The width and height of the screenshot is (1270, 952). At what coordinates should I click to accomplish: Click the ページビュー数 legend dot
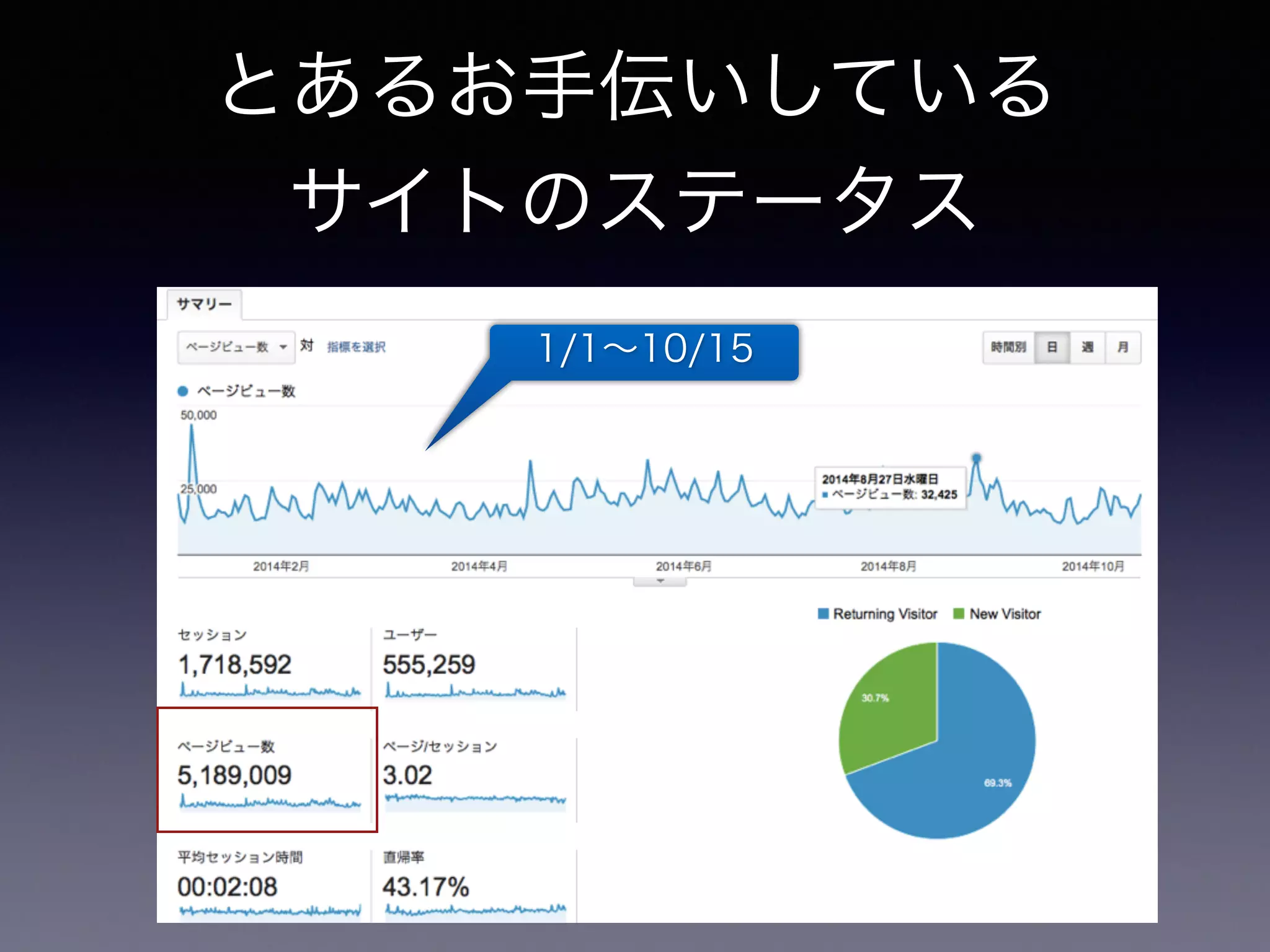[x=183, y=391]
